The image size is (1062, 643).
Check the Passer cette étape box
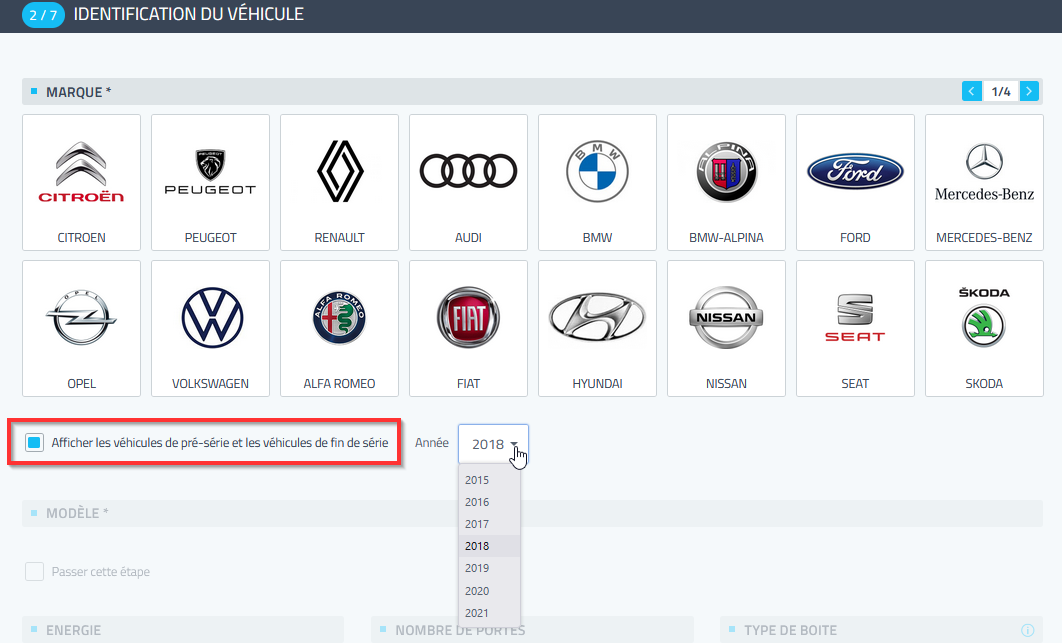[x=35, y=571]
